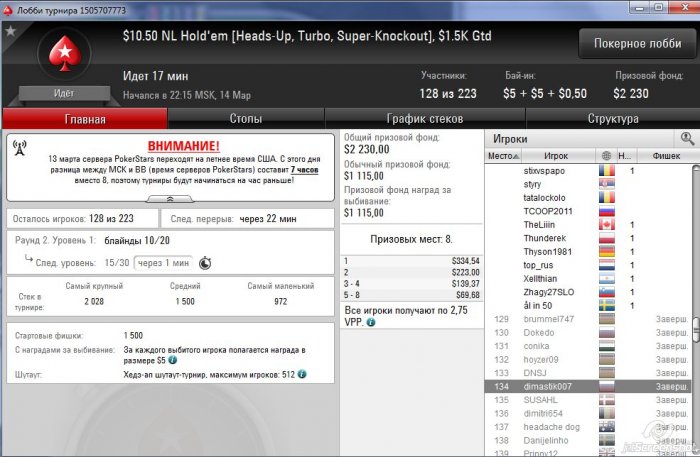700x457 pixels.
Task: Open info icon beside 512 players
Action: (x=302, y=374)
